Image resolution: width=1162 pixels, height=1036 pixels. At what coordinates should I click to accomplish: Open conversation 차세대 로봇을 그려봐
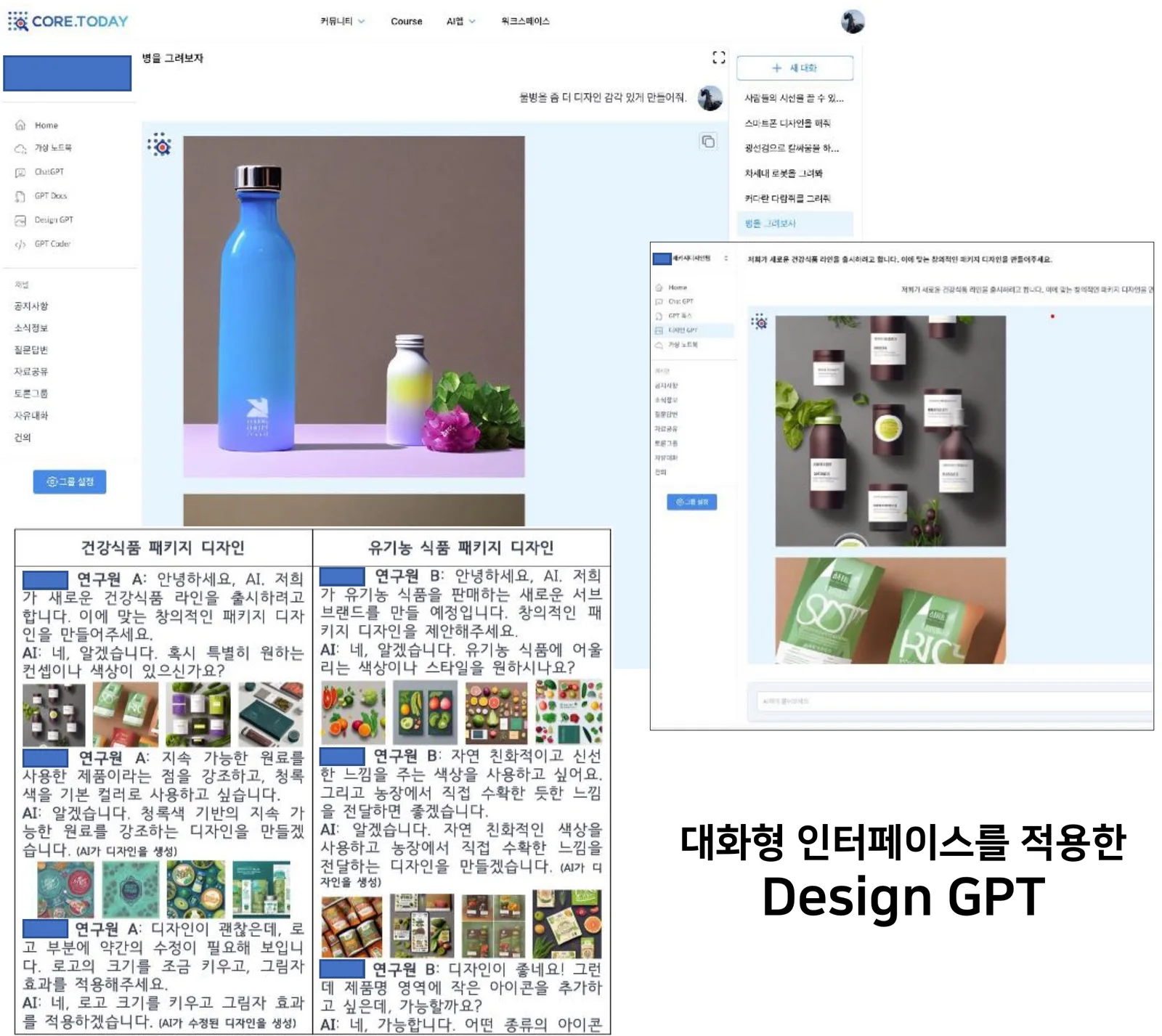pyautogui.click(x=784, y=174)
